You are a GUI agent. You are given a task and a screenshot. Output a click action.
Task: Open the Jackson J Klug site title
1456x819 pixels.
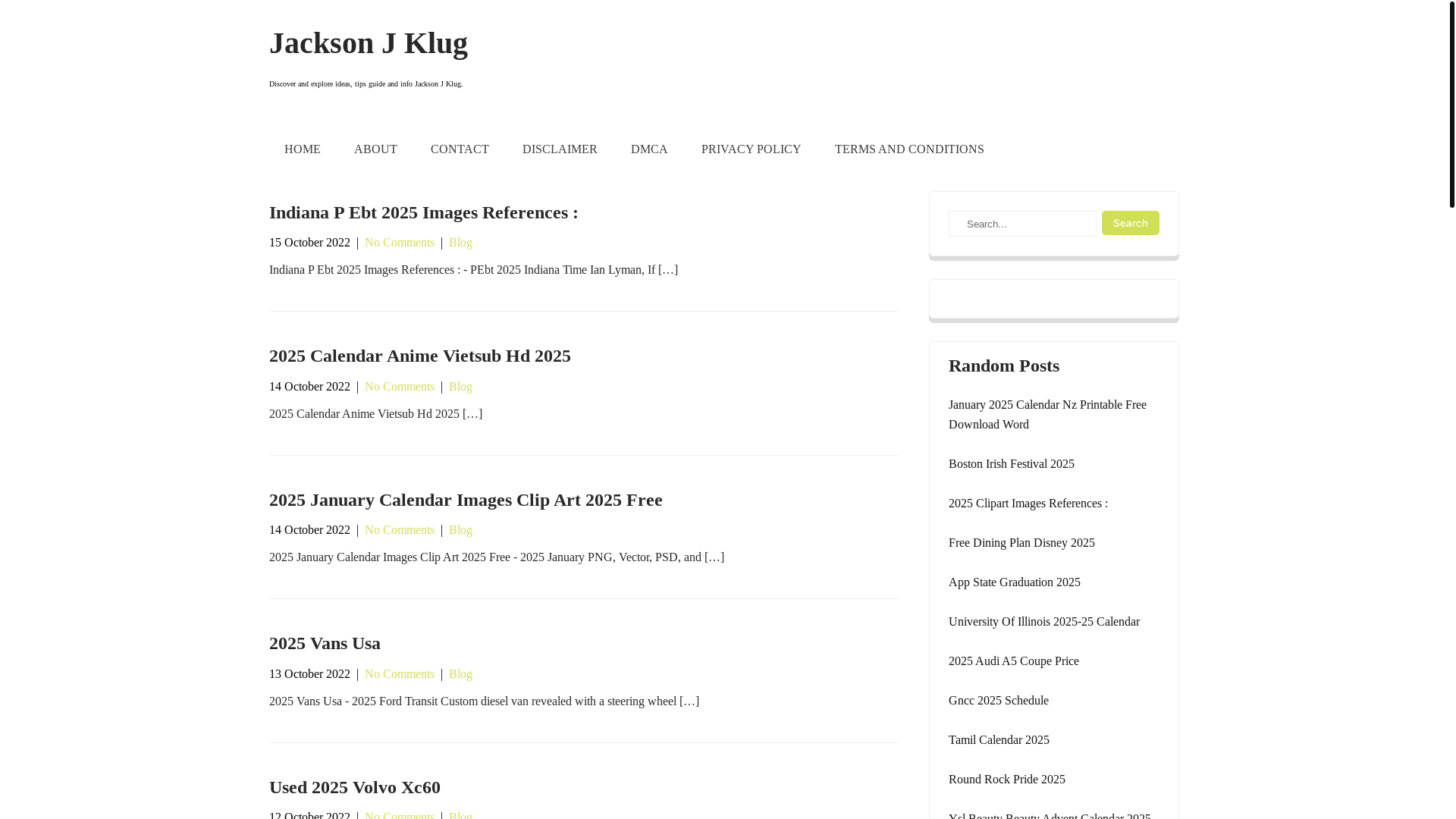(369, 43)
